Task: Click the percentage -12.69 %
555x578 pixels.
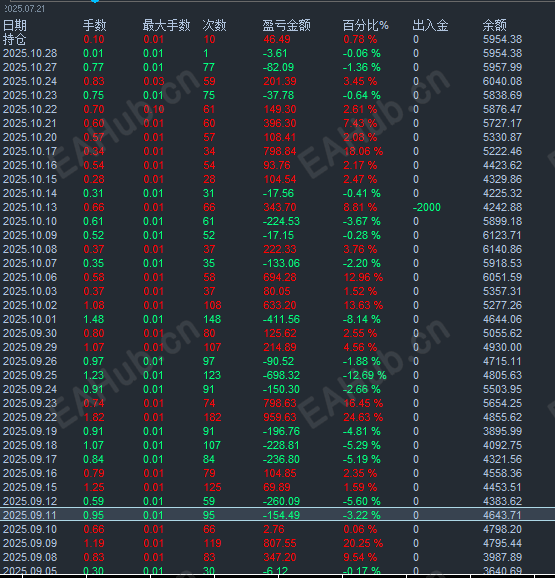Action: pyautogui.click(x=364, y=376)
